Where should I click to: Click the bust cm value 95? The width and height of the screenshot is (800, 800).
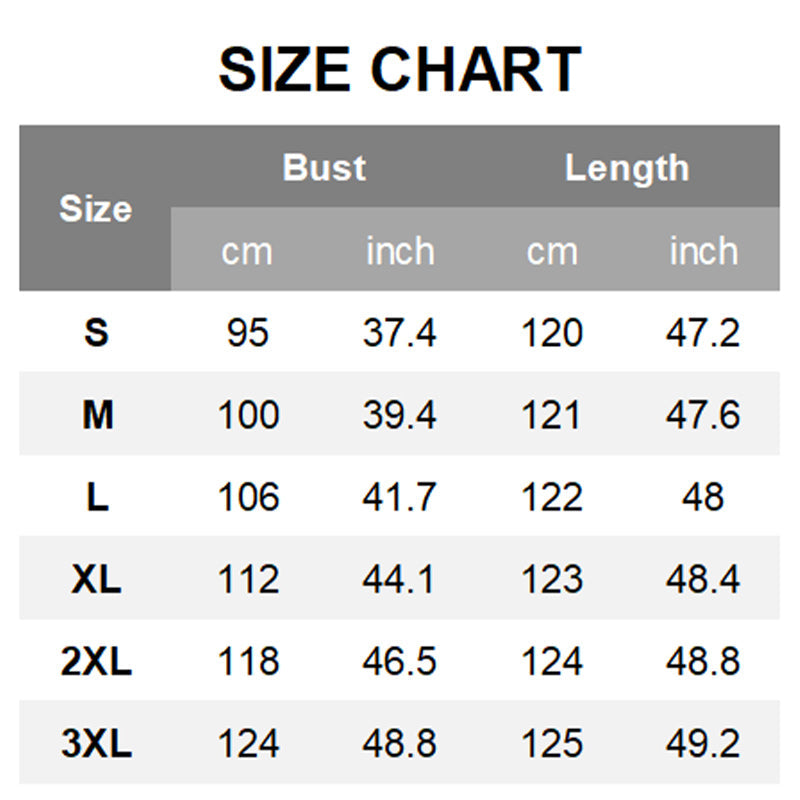[247, 333]
